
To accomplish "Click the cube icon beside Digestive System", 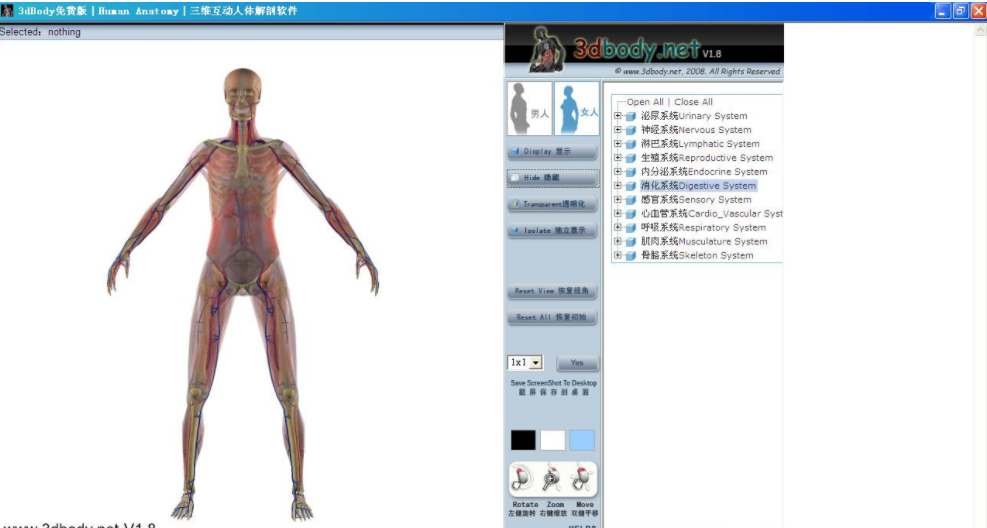I will click(x=631, y=186).
